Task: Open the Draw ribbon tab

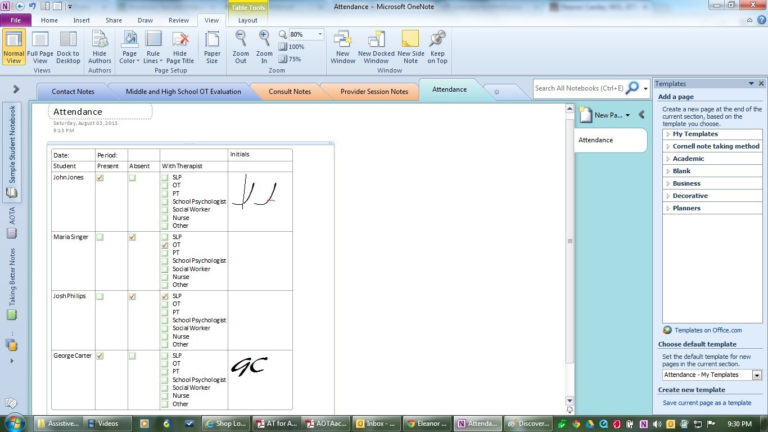Action: (145, 20)
